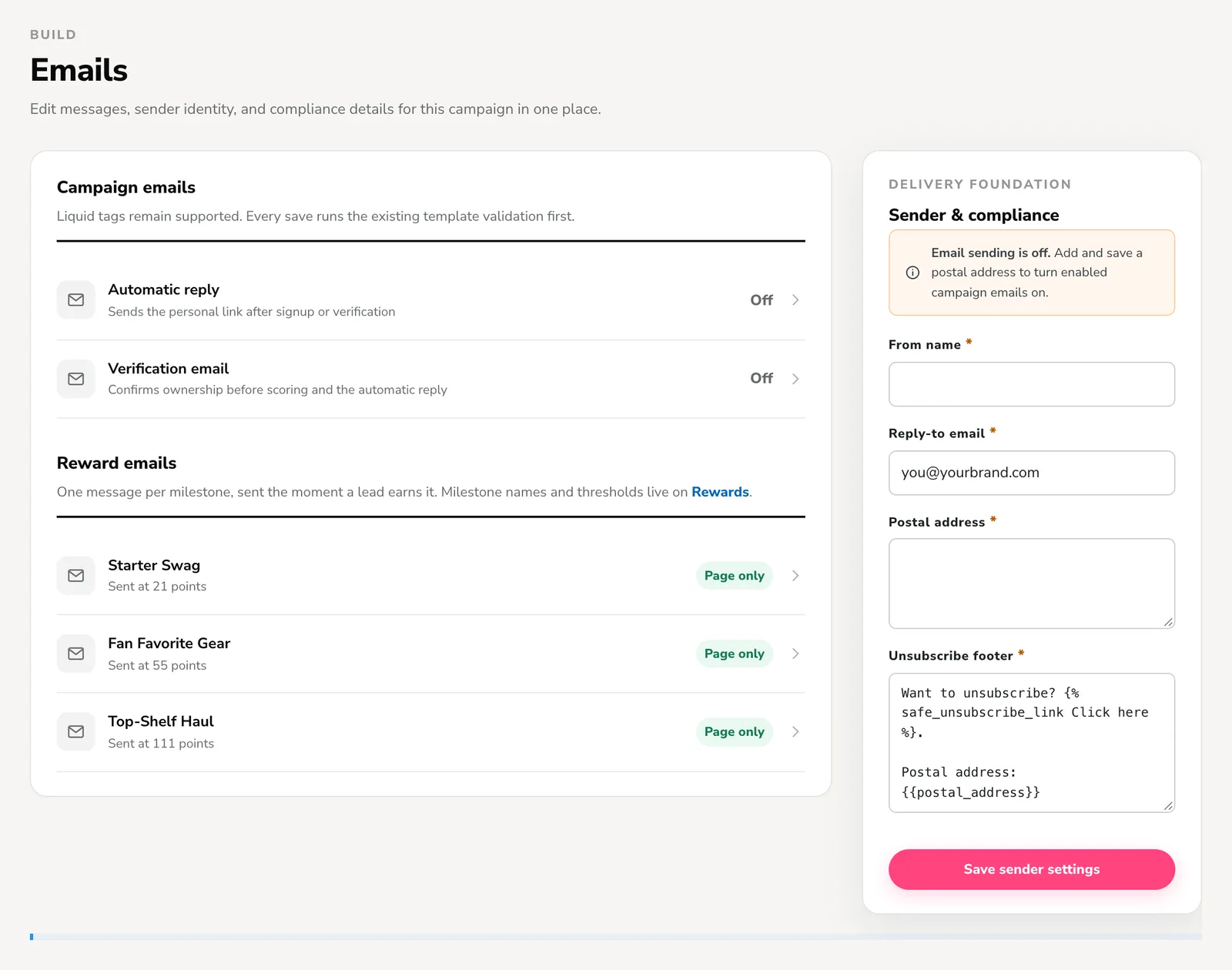Click the info icon in the email-off notice
The image size is (1232, 970).
[x=912, y=273]
